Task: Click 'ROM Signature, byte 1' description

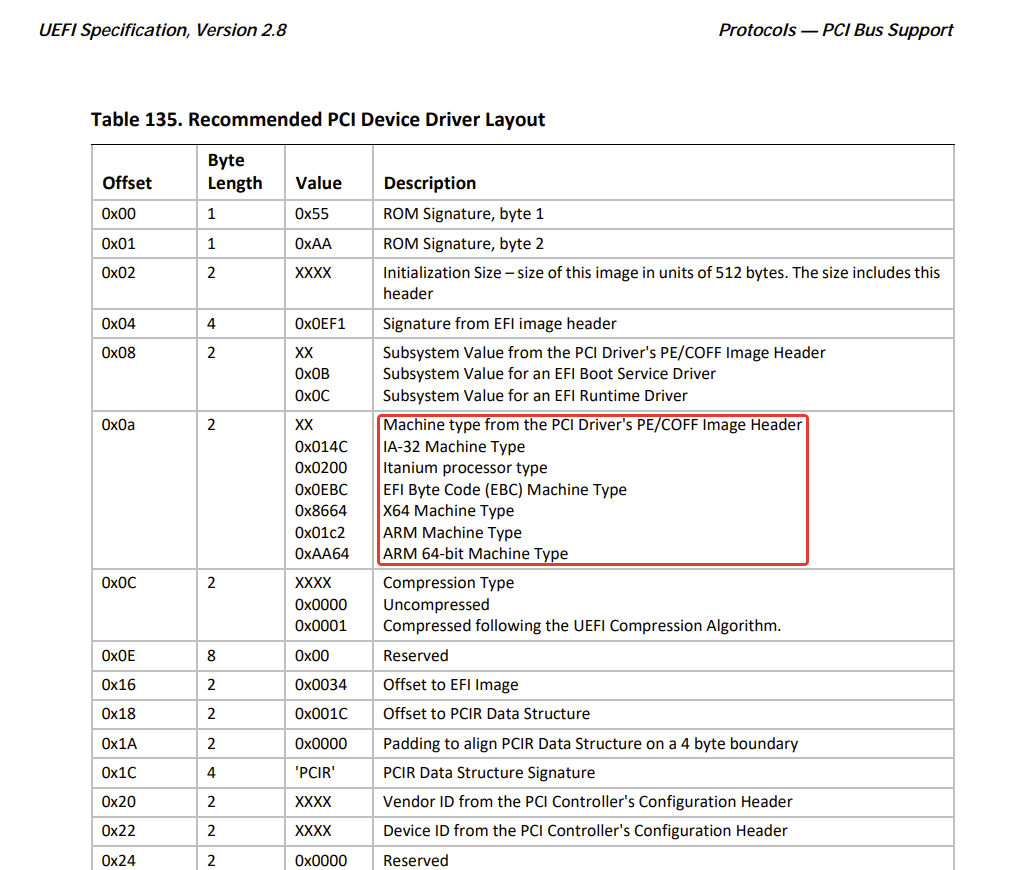Action: (464, 214)
